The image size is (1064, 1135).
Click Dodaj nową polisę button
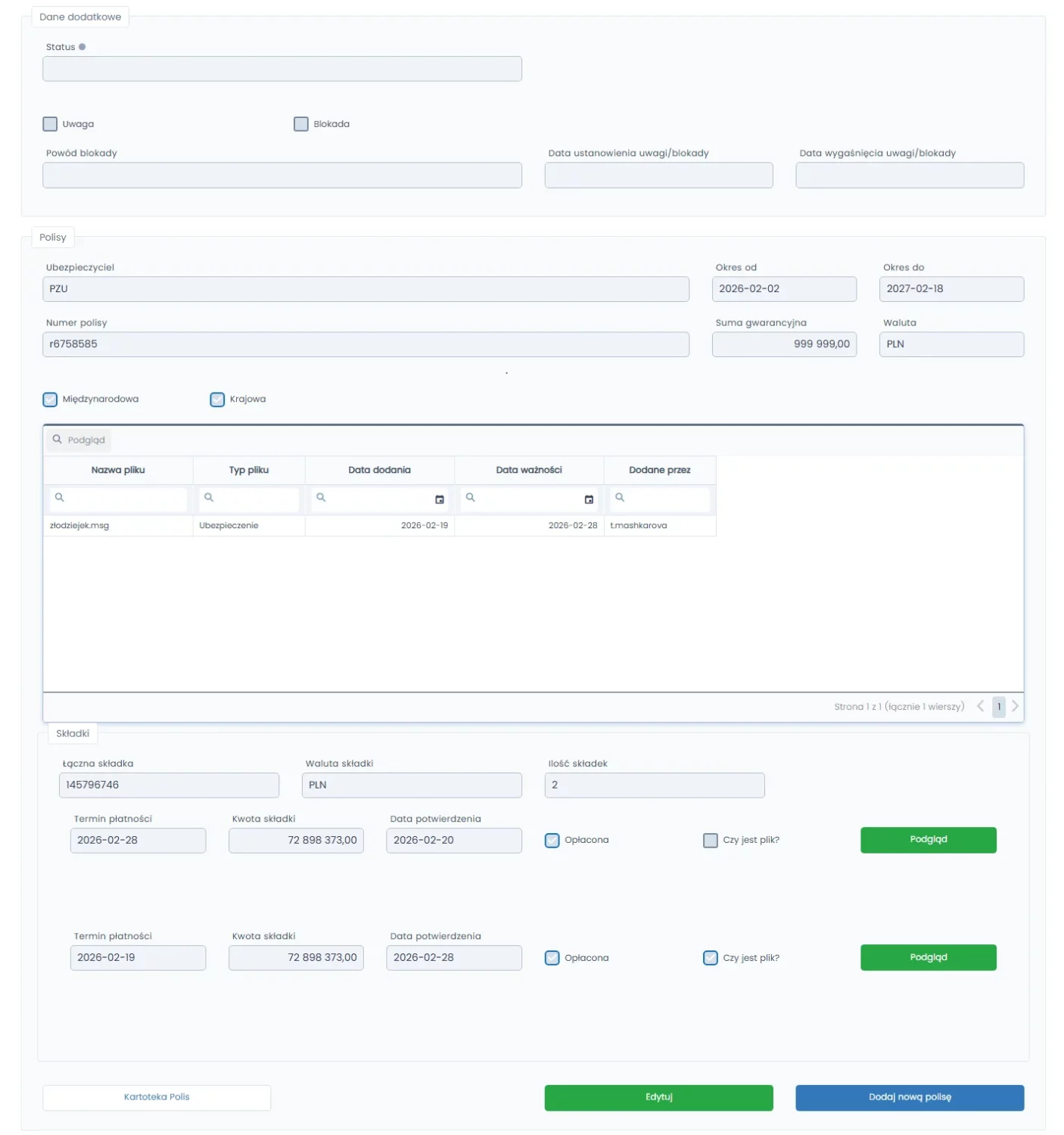(909, 1097)
